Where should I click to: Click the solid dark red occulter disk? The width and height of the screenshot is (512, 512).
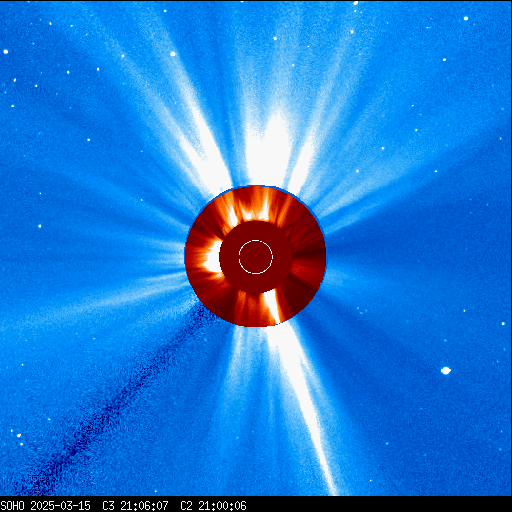tap(256, 257)
